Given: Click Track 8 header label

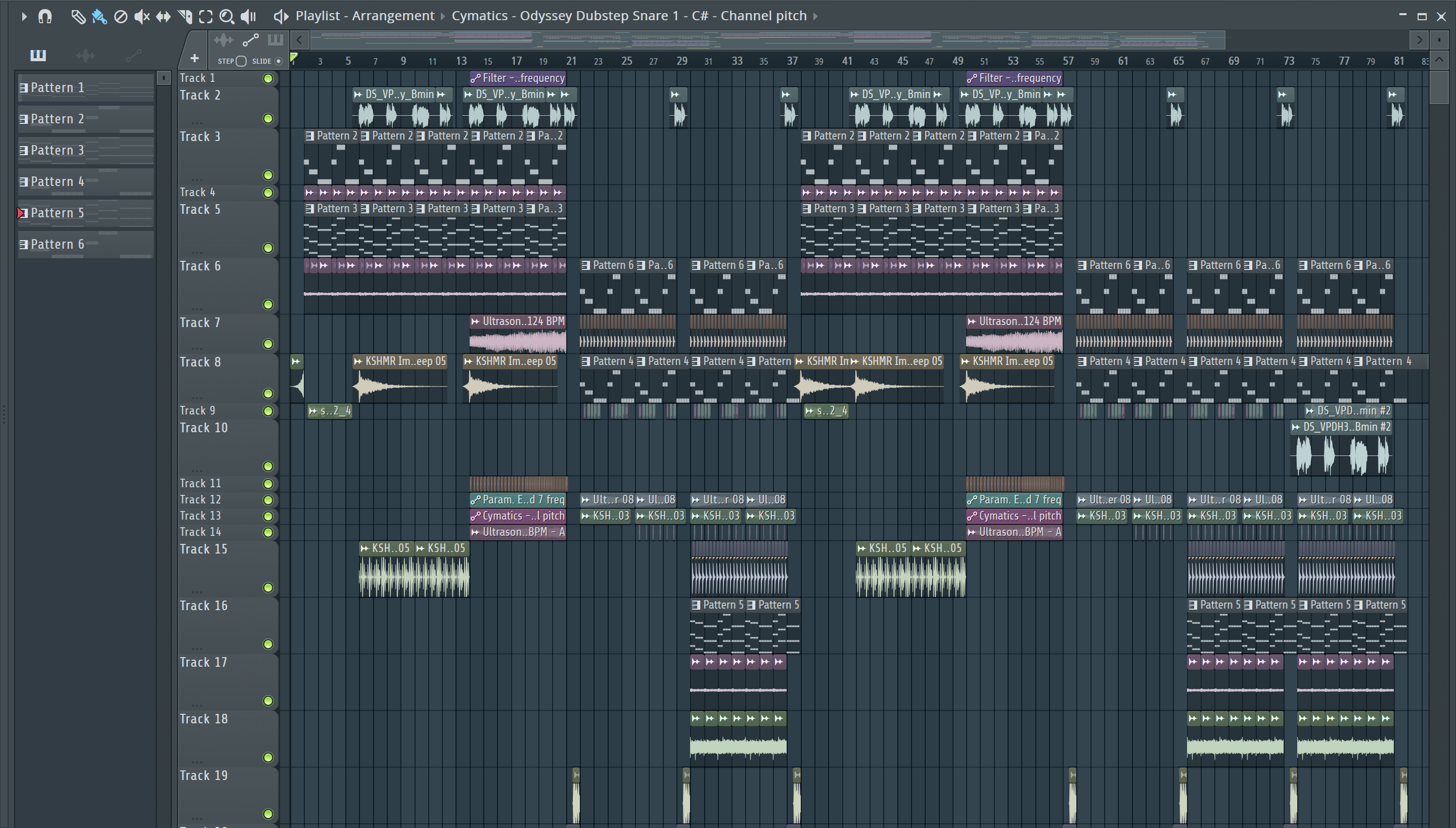Looking at the screenshot, I should pyautogui.click(x=200, y=362).
